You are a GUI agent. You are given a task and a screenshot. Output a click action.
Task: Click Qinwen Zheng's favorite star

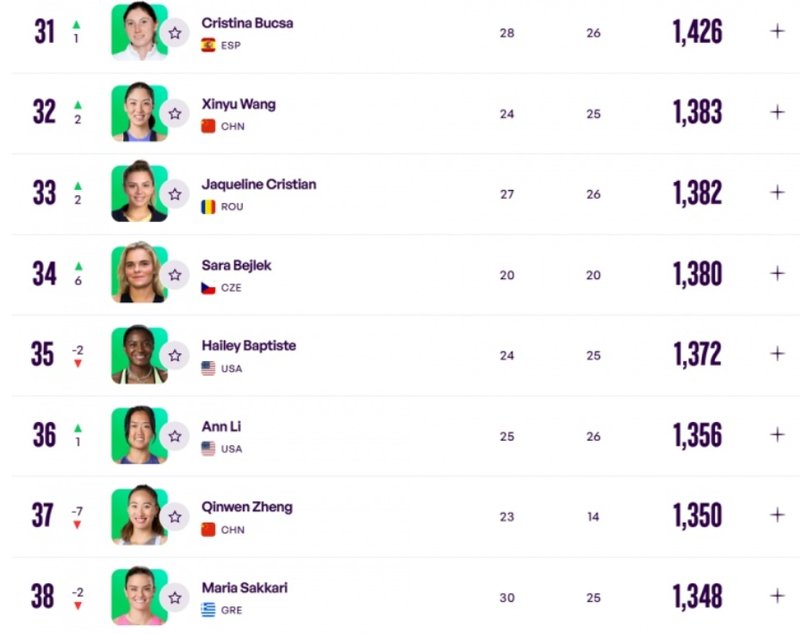coord(175,517)
